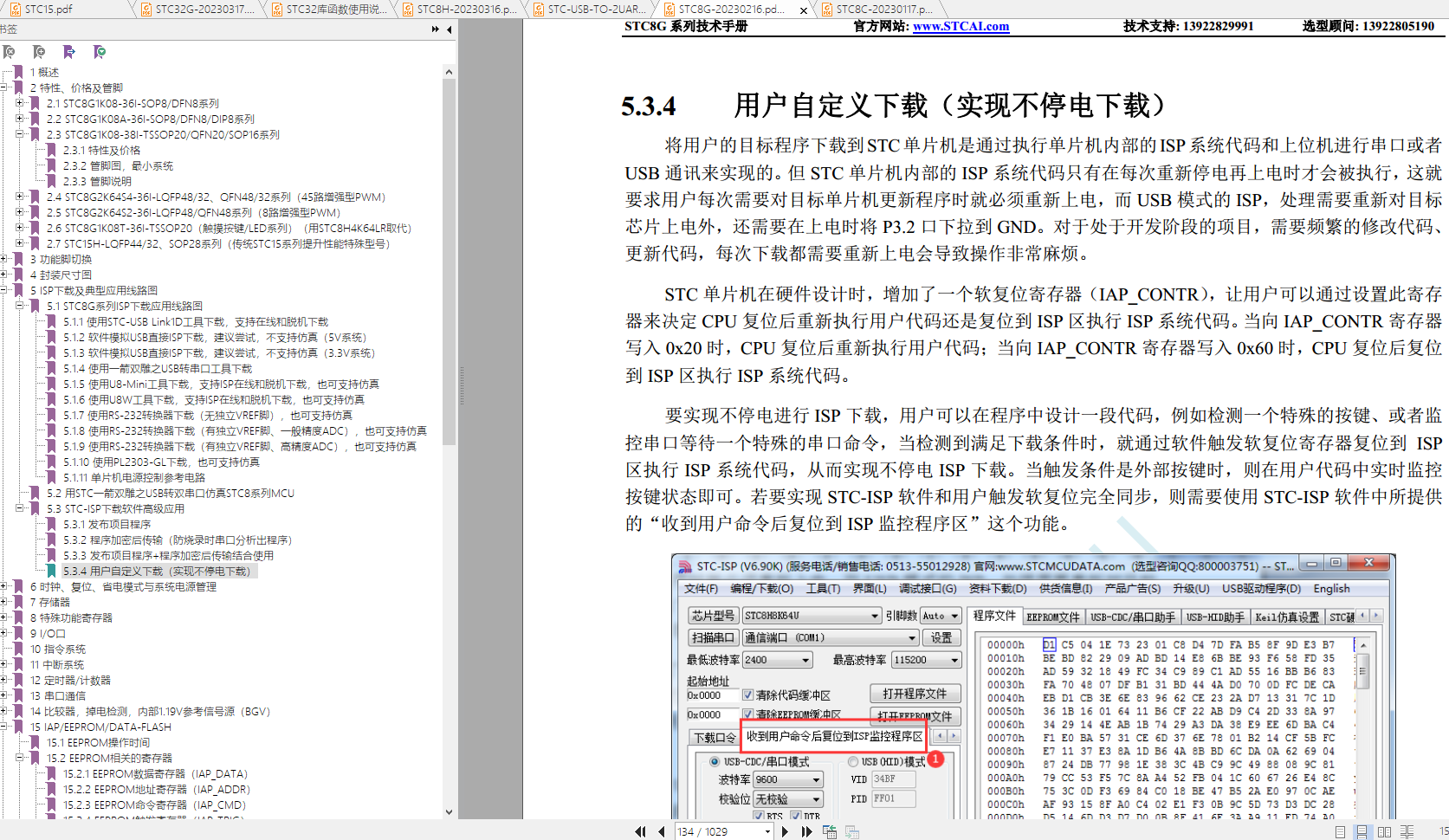Open bookmark 13 串口通信
This screenshot has width=1449, height=840.
(58, 695)
